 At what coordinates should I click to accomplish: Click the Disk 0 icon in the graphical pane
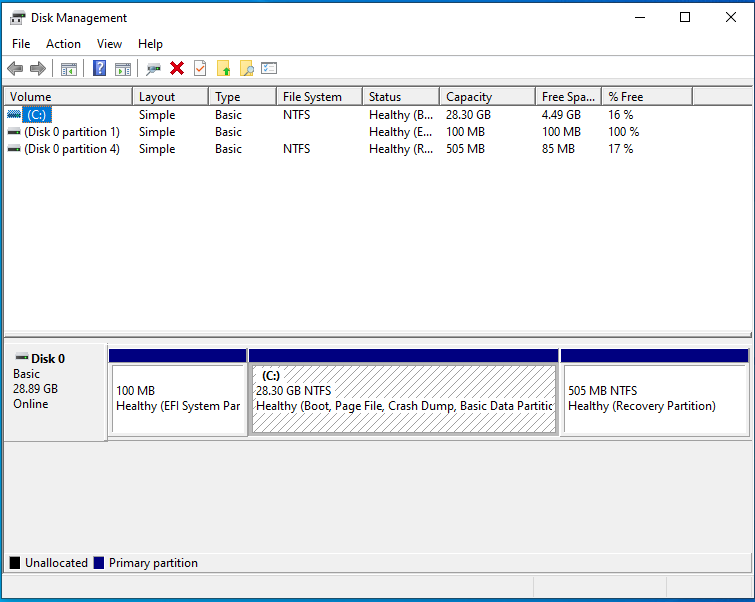[22, 357]
